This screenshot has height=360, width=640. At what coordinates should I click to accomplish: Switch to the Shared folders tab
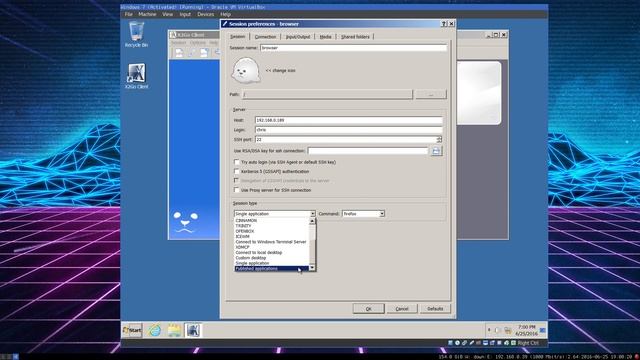(x=355, y=37)
